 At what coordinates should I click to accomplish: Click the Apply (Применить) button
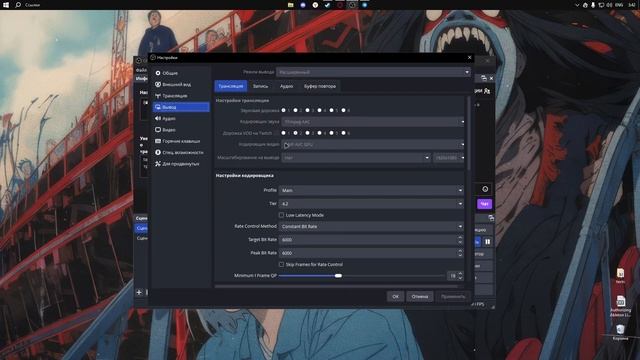click(453, 297)
